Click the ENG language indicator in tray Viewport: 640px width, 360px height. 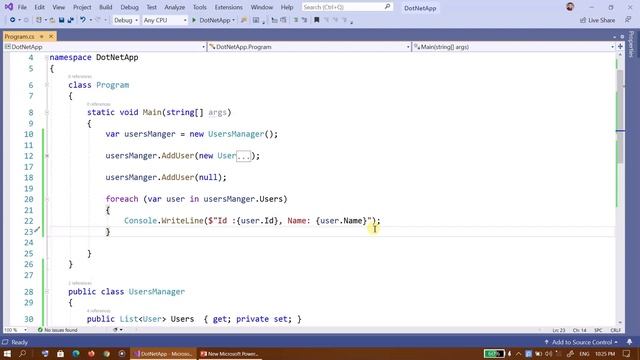(x=584, y=353)
